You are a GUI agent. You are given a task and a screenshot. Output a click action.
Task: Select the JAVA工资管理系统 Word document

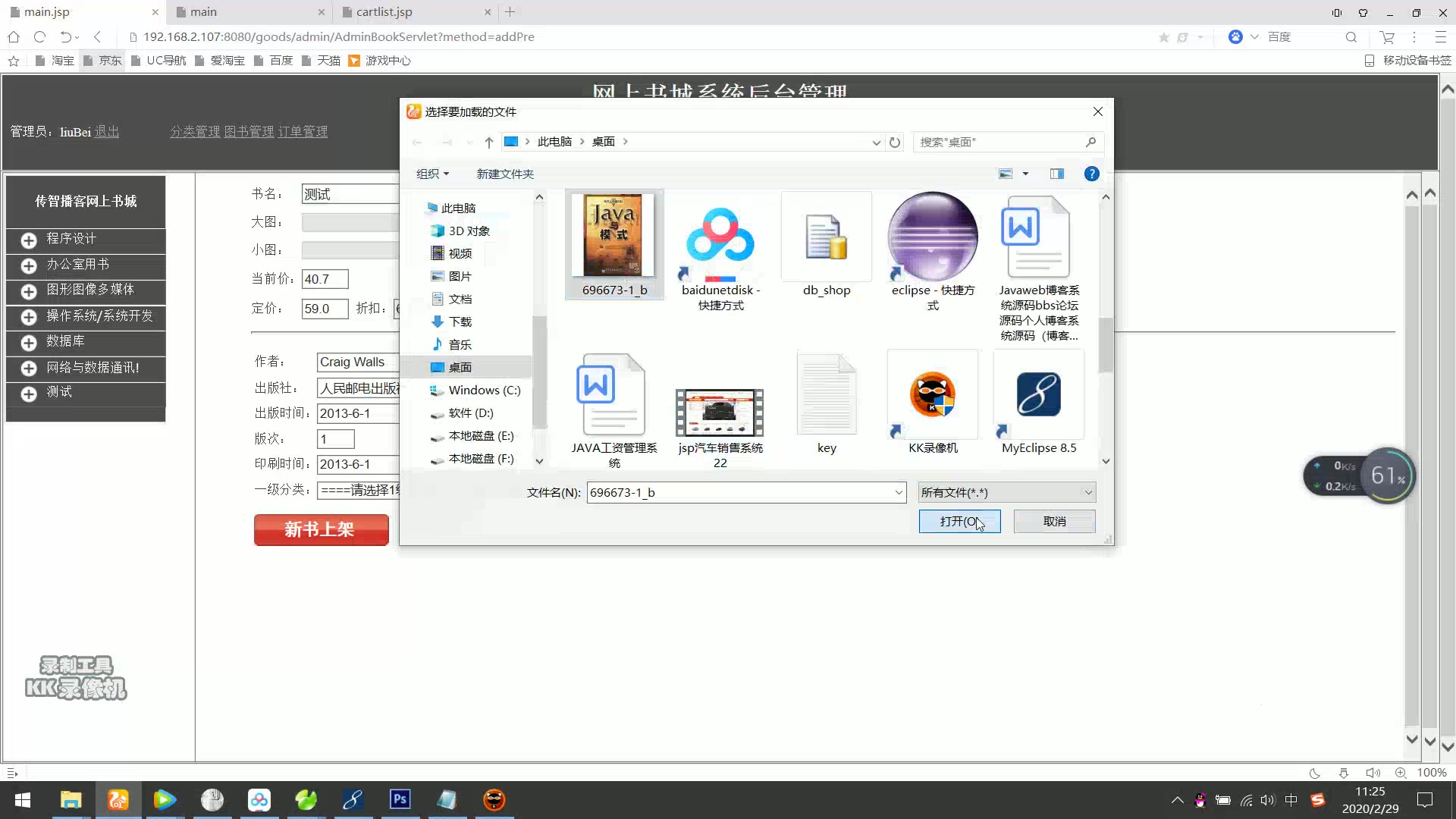[614, 409]
